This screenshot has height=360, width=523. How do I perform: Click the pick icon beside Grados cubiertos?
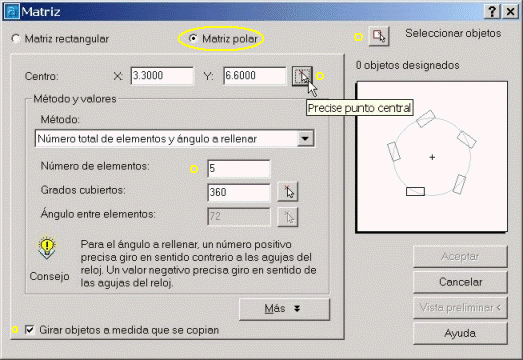pos(288,192)
